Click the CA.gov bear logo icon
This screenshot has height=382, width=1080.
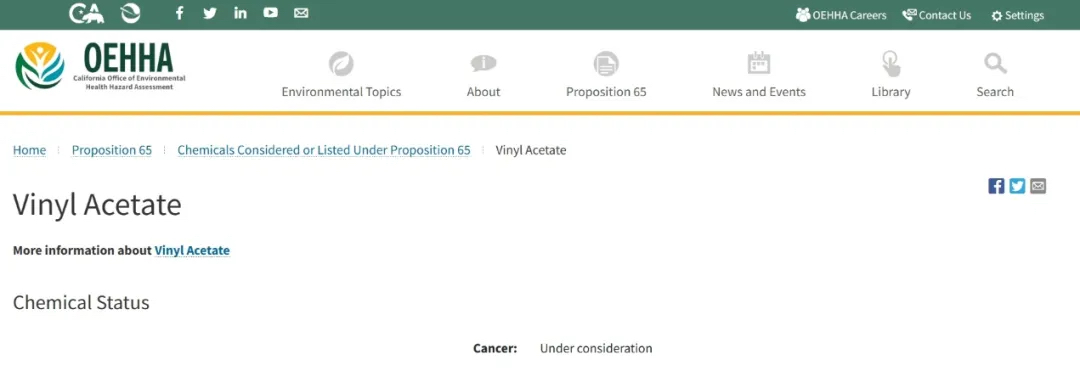(x=87, y=13)
